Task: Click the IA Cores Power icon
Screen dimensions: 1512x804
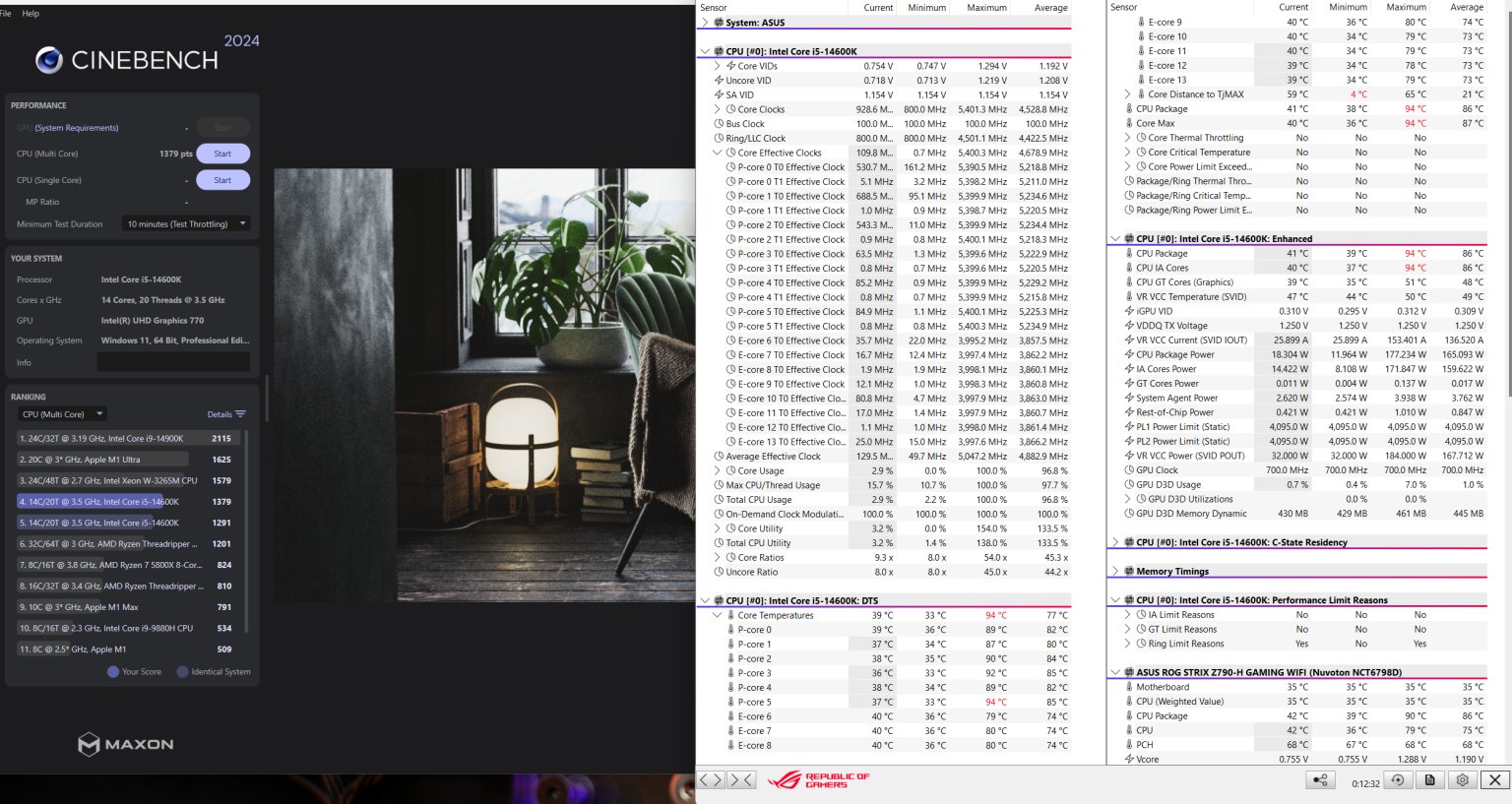Action: 1129,369
